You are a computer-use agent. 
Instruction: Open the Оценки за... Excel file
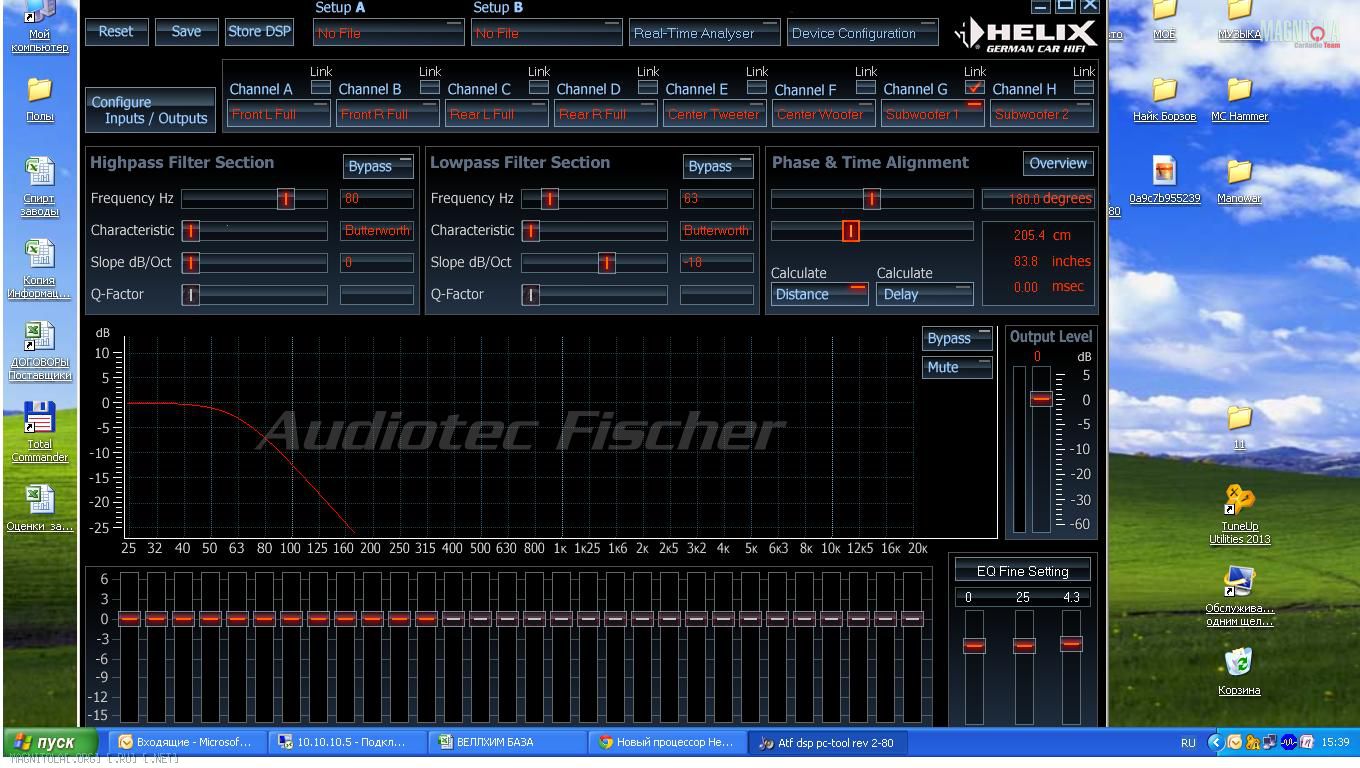pos(39,508)
